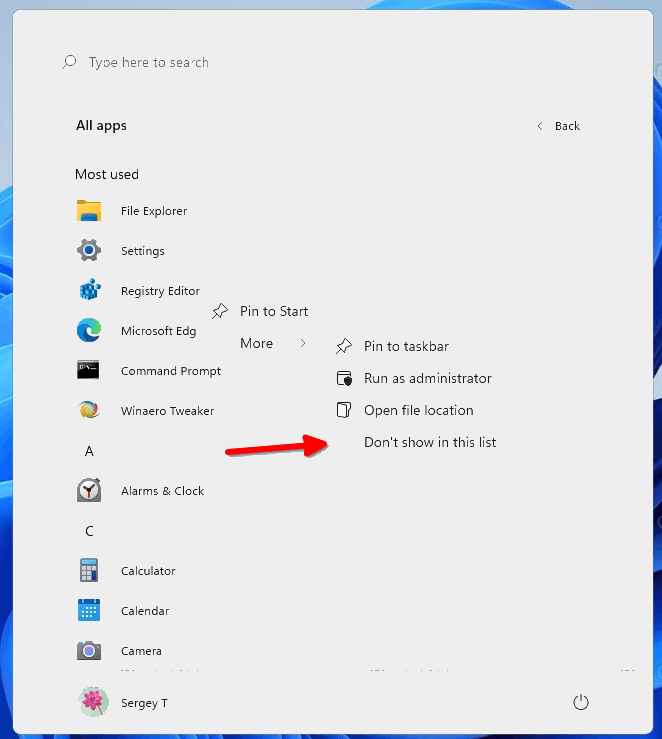Select Run as administrator
662x739 pixels.
coord(427,378)
